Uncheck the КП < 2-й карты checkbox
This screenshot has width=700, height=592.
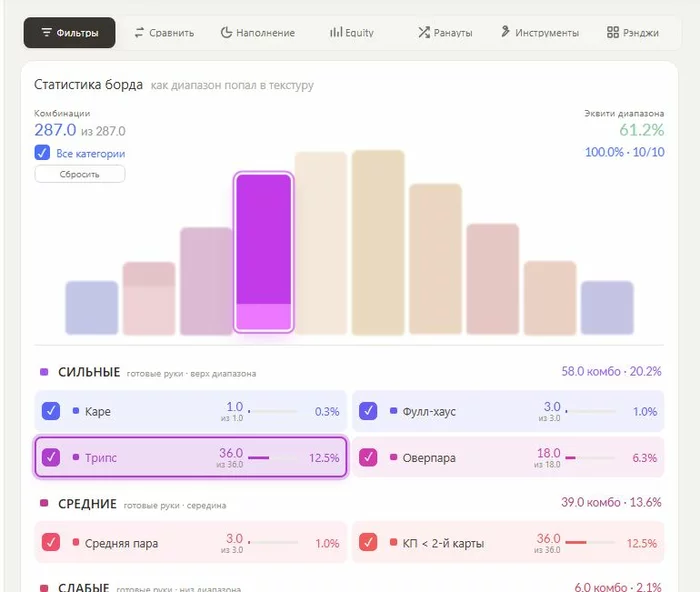[x=368, y=542]
